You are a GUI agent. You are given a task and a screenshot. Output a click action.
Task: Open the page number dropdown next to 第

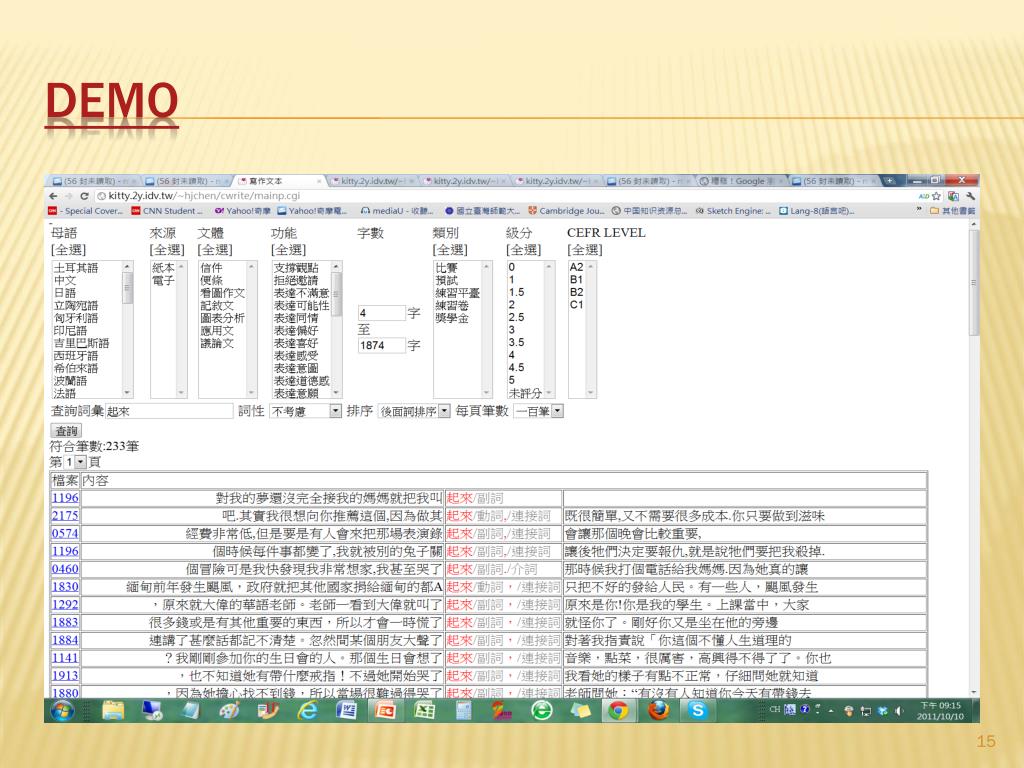coord(74,462)
